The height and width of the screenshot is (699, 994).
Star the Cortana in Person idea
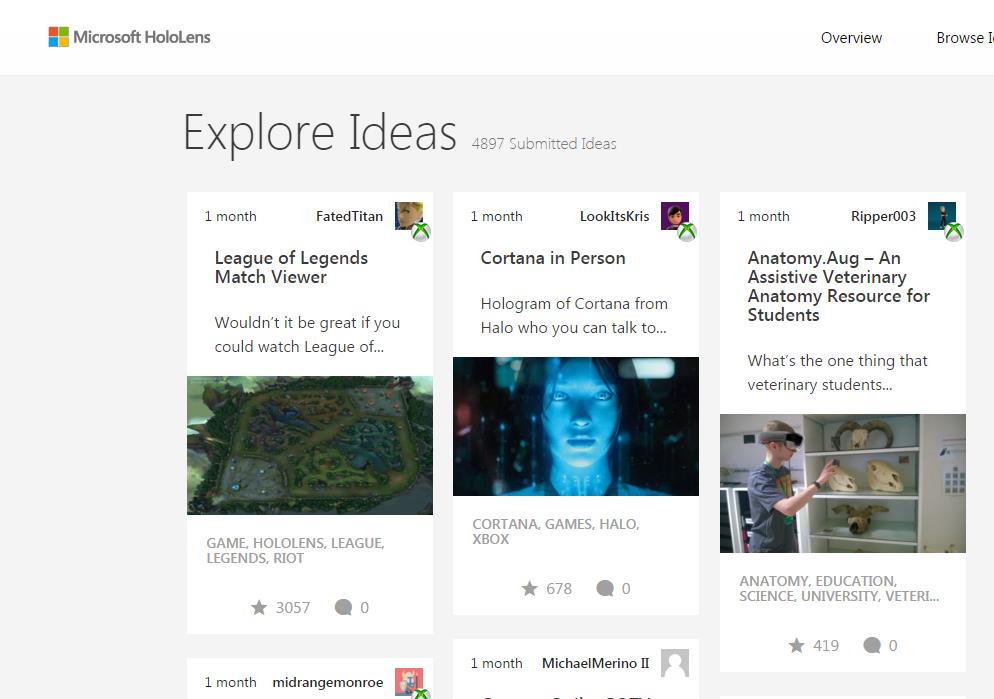(529, 589)
